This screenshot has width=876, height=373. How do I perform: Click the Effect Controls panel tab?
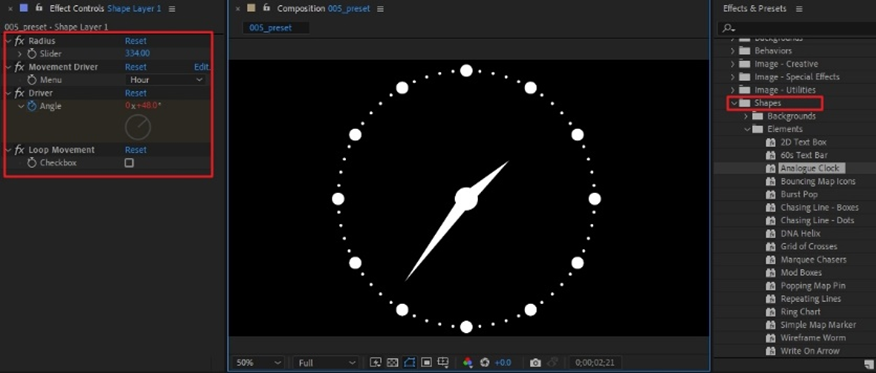105,9
